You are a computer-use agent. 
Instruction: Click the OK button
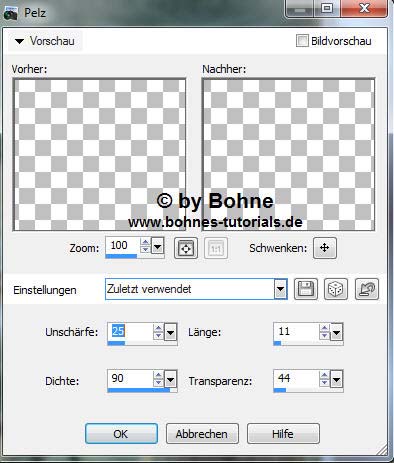pos(121,434)
